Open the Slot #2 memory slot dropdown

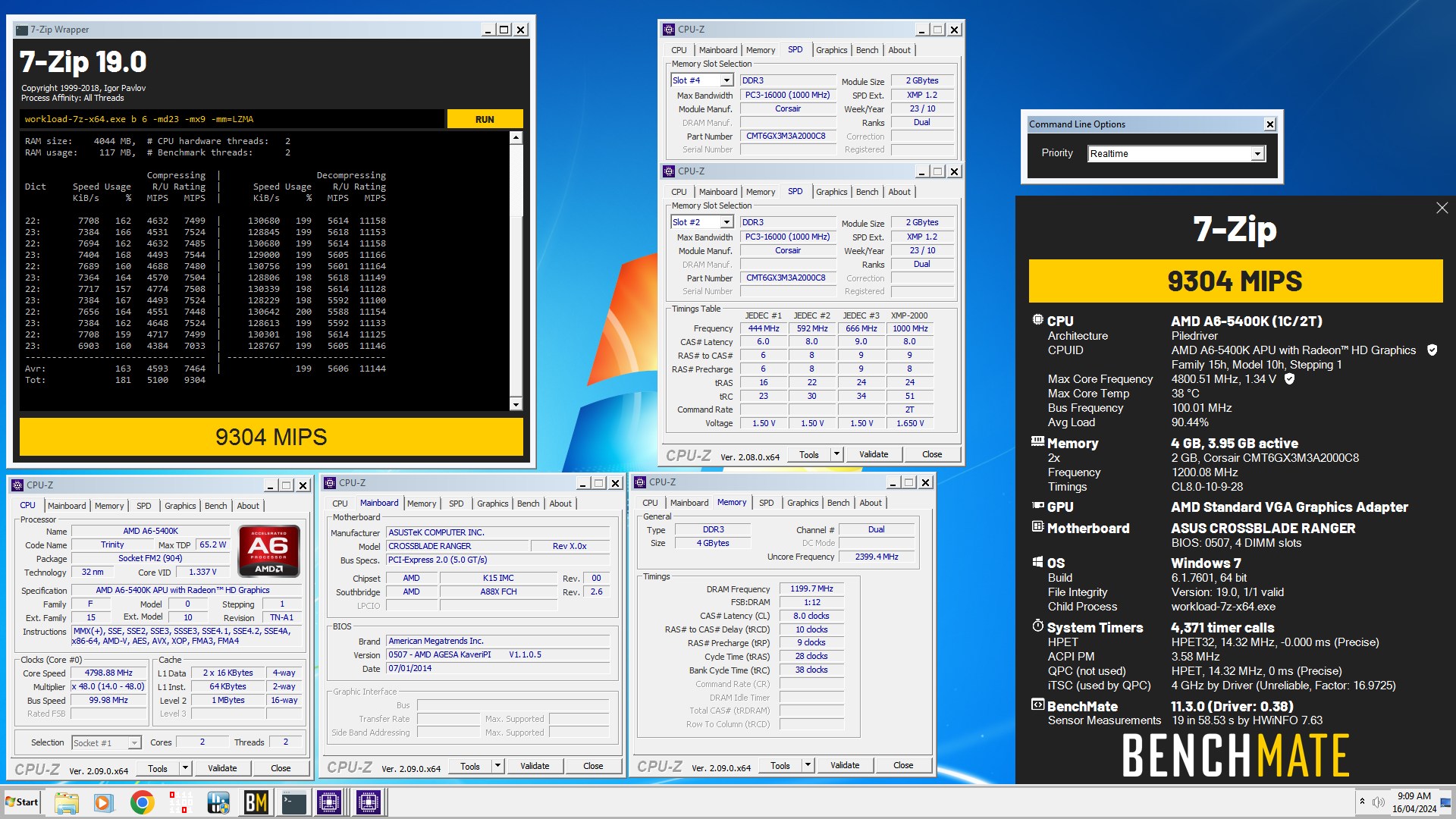pyautogui.click(x=726, y=222)
